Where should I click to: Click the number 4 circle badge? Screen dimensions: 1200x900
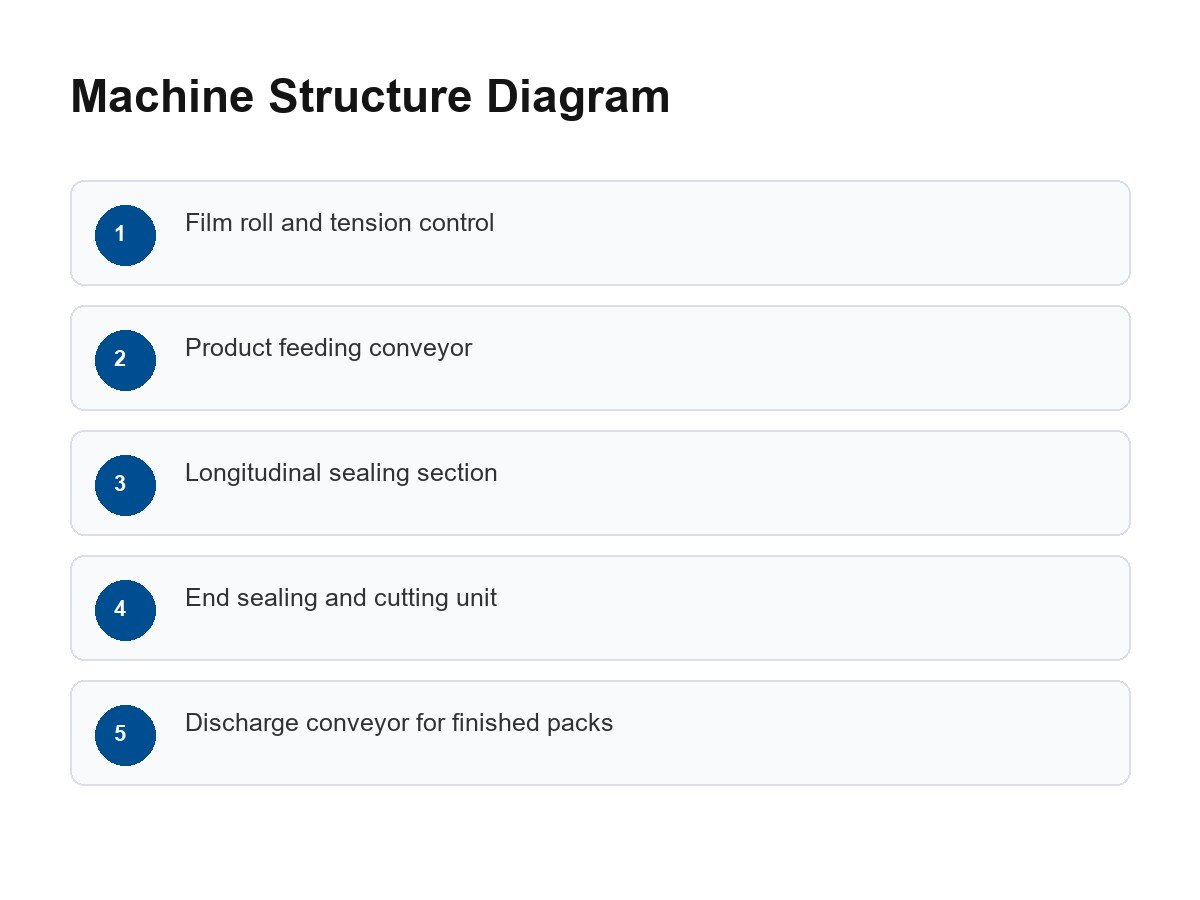125,610
